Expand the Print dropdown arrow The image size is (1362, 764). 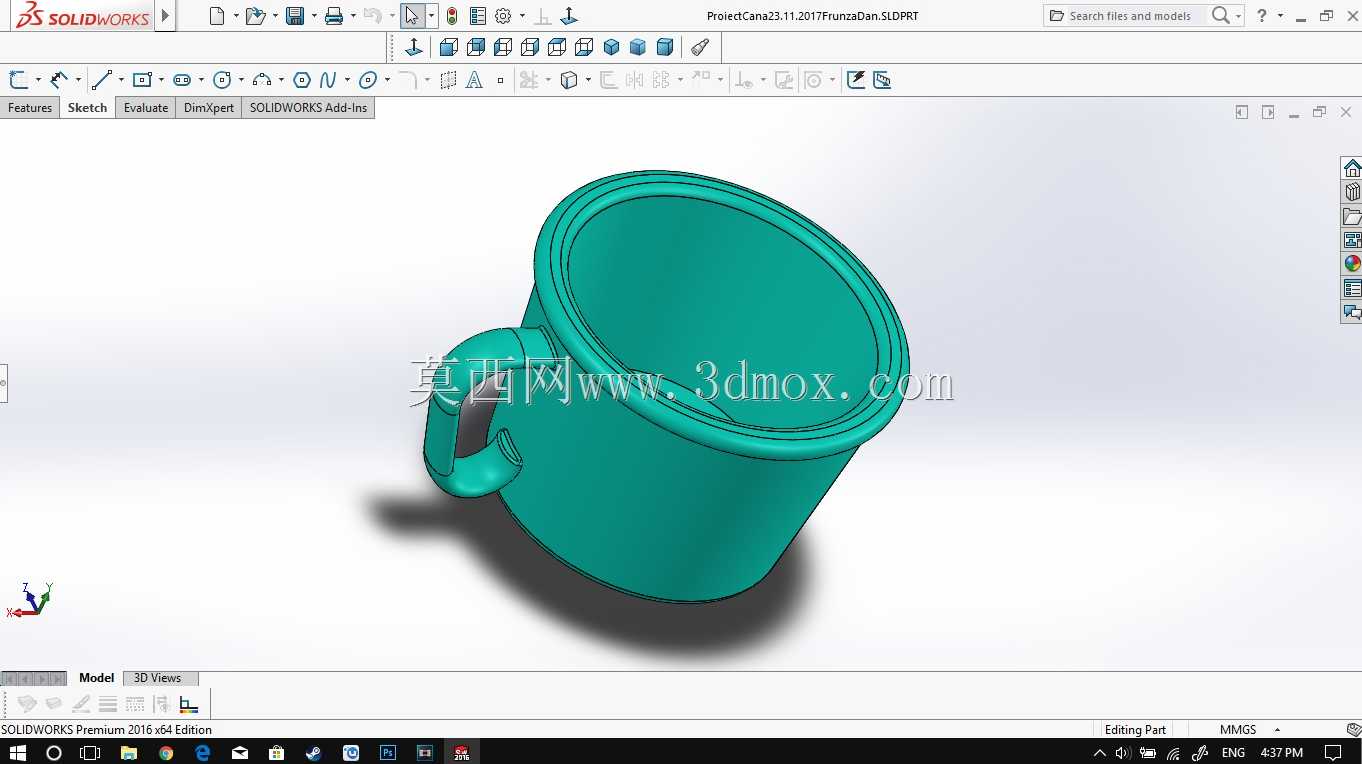point(353,16)
